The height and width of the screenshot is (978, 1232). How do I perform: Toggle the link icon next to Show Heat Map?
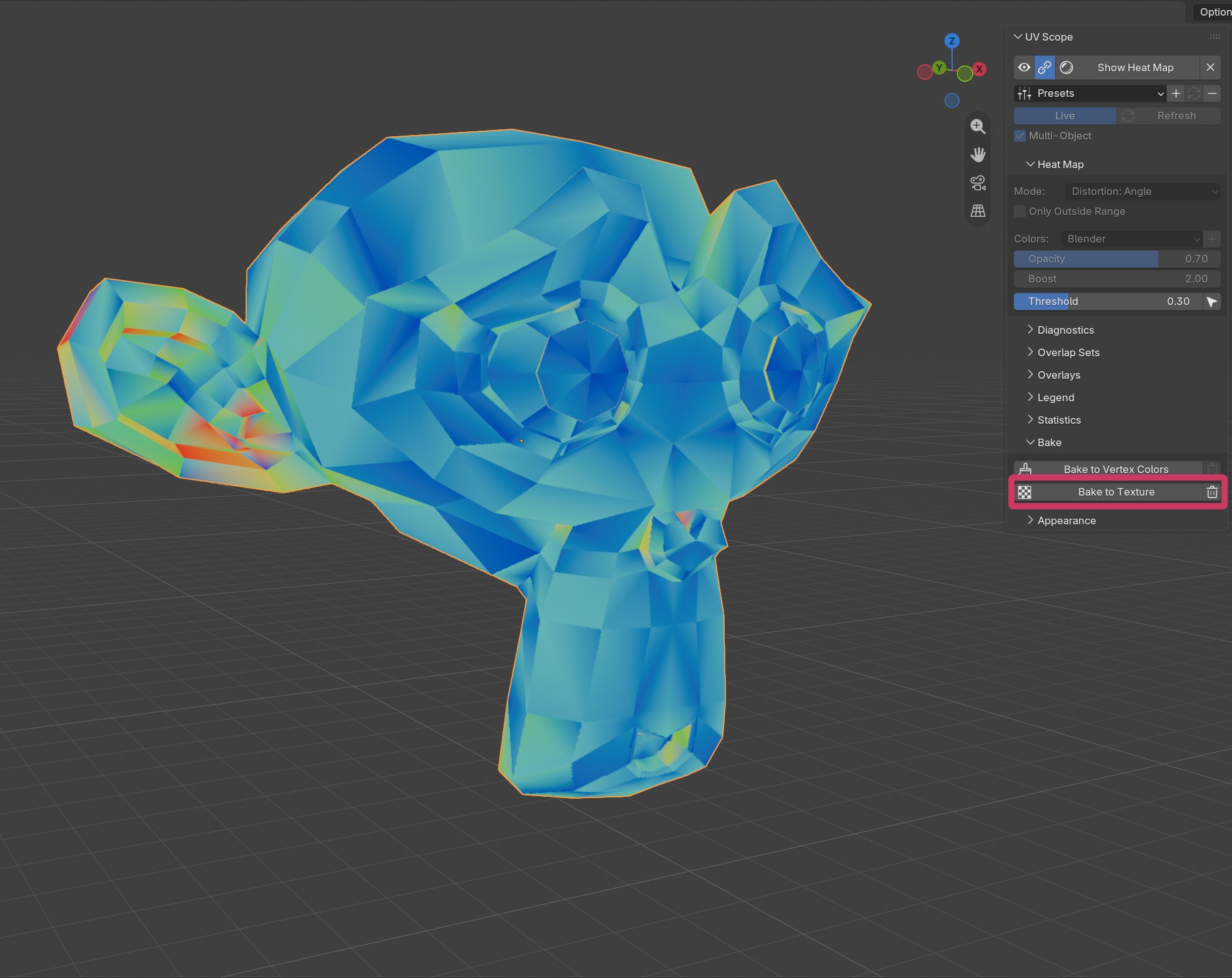(1045, 67)
